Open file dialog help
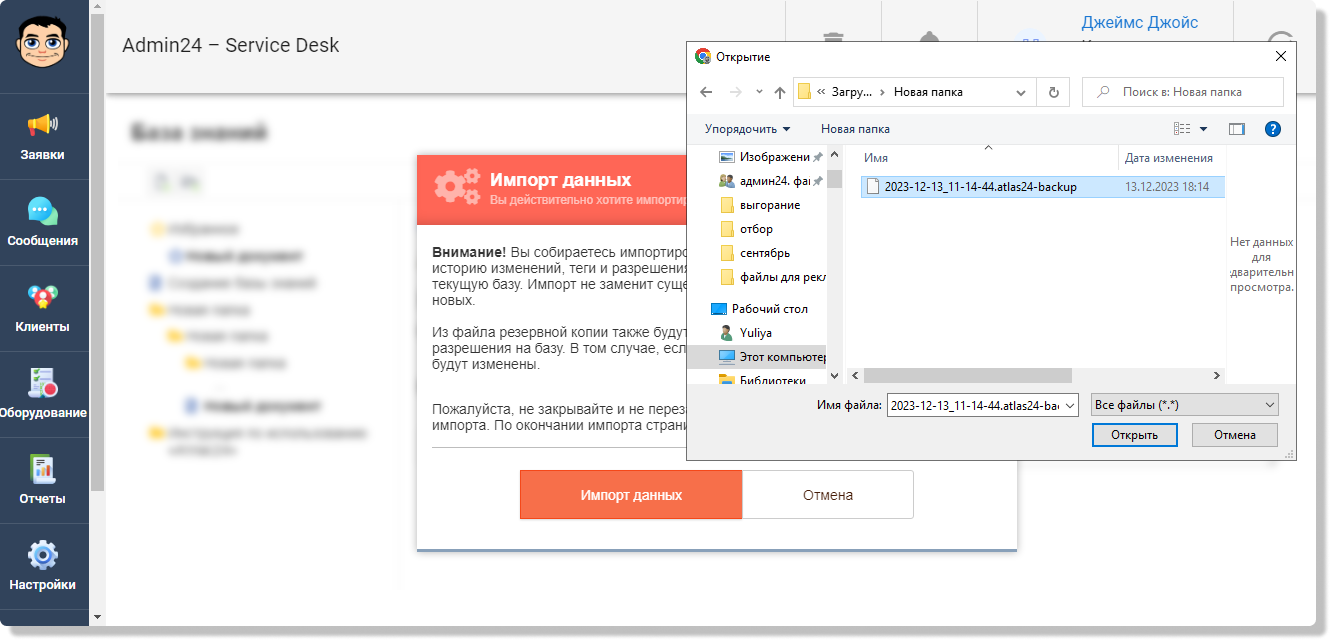The image size is (1330, 640). click(x=1273, y=129)
